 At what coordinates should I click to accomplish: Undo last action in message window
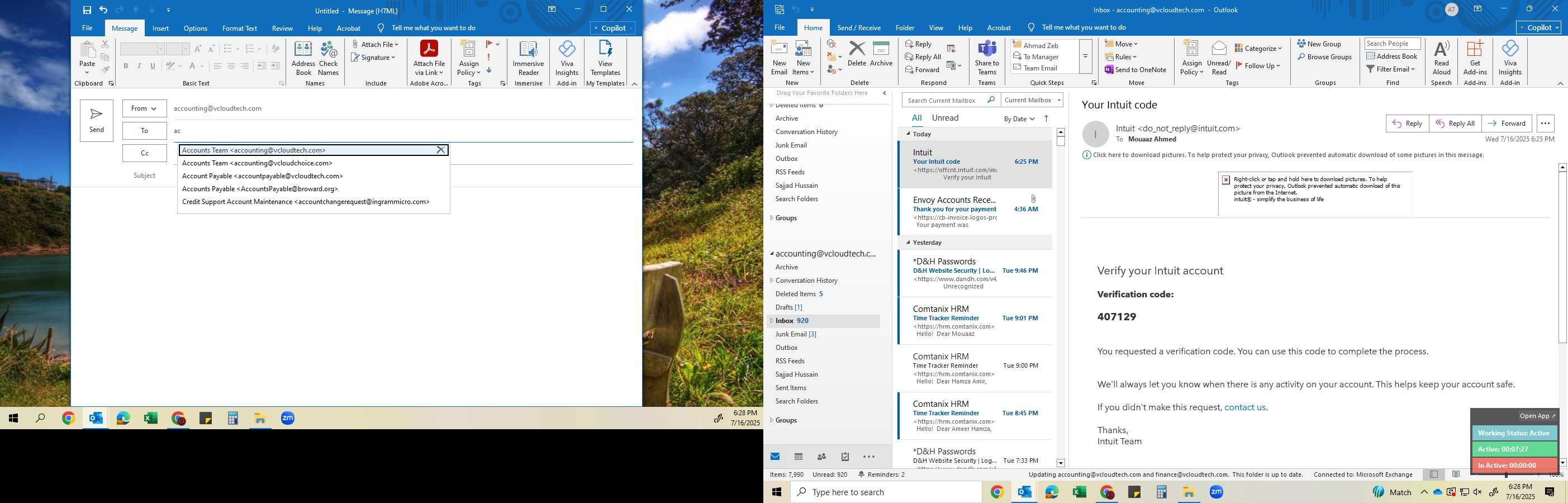pyautogui.click(x=103, y=10)
